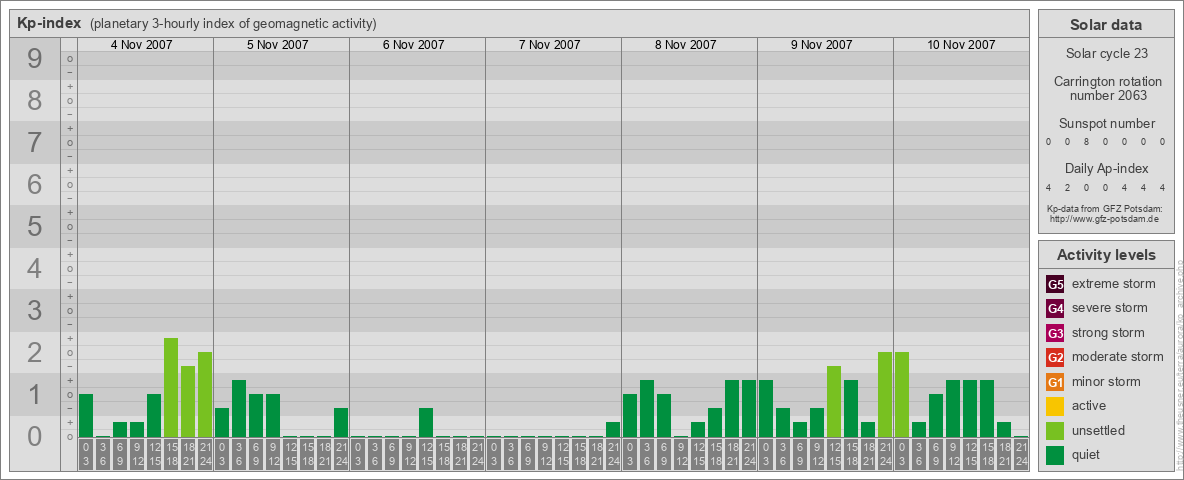Click the 5 Nov 2007 3-6 hour bar
Viewport: 1184px width, 480px height.
point(239,409)
